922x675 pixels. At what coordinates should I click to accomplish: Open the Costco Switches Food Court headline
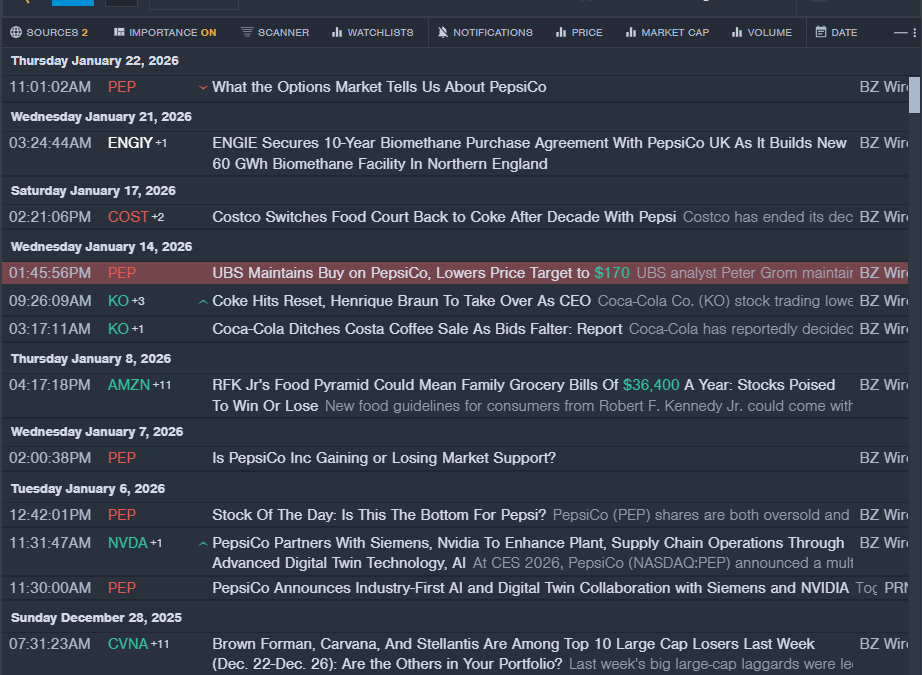pos(443,217)
